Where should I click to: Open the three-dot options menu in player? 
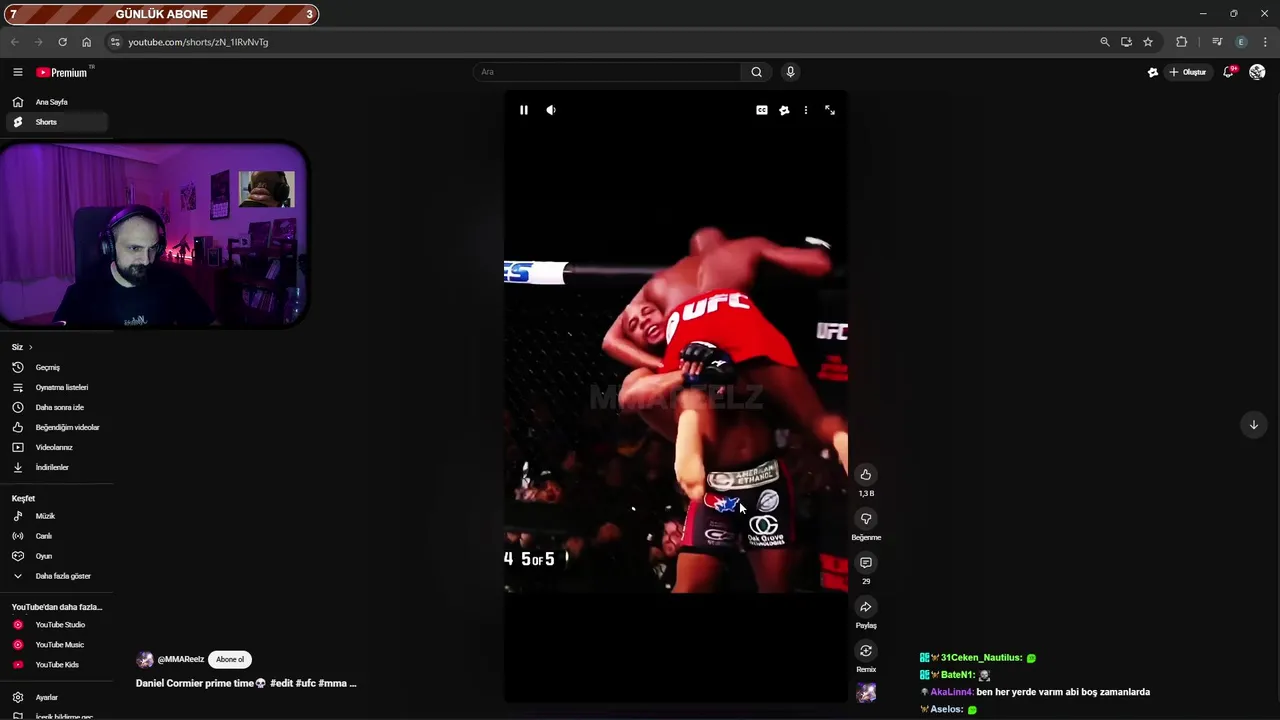(806, 110)
